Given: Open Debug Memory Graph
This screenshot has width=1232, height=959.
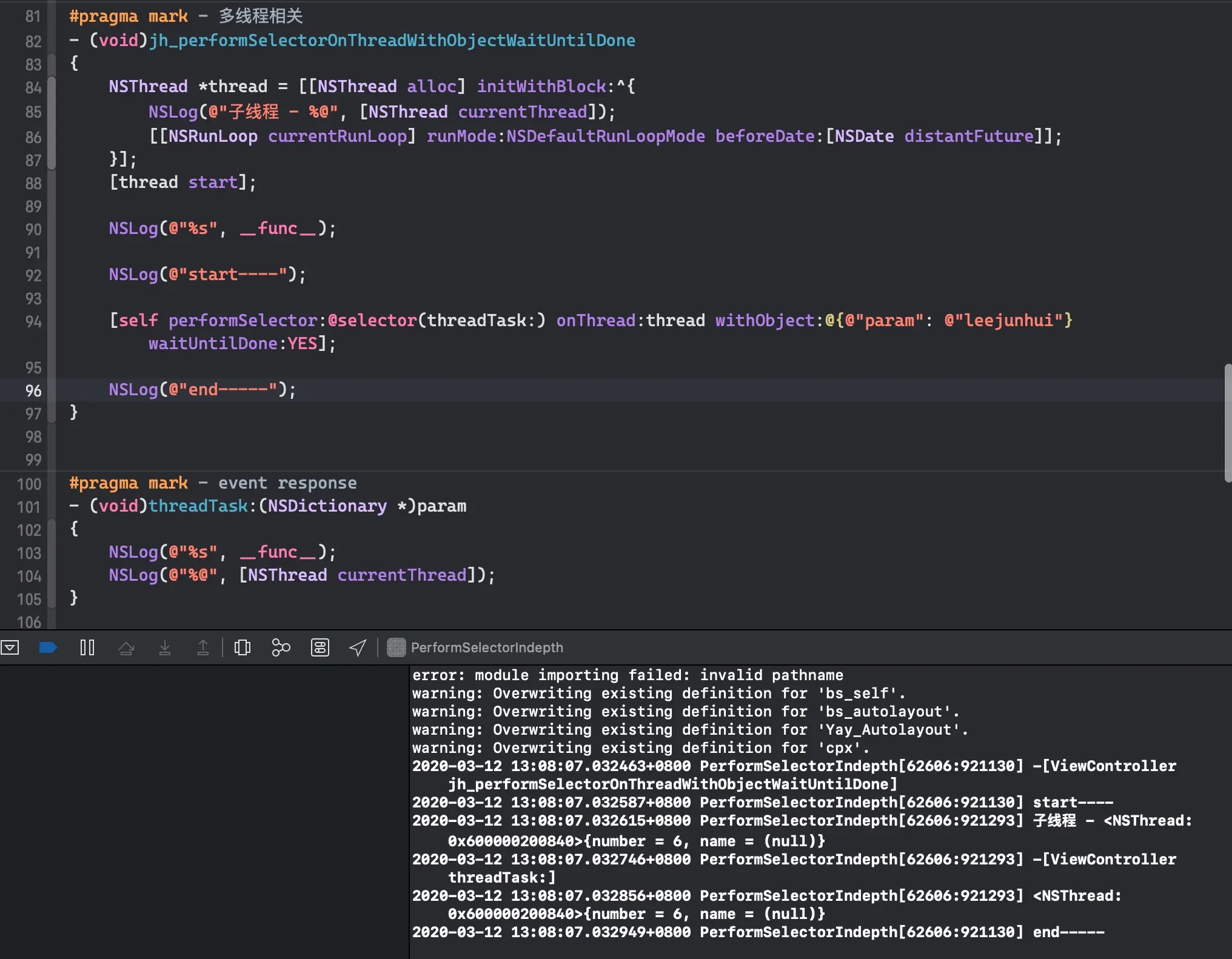Looking at the screenshot, I should [x=281, y=647].
